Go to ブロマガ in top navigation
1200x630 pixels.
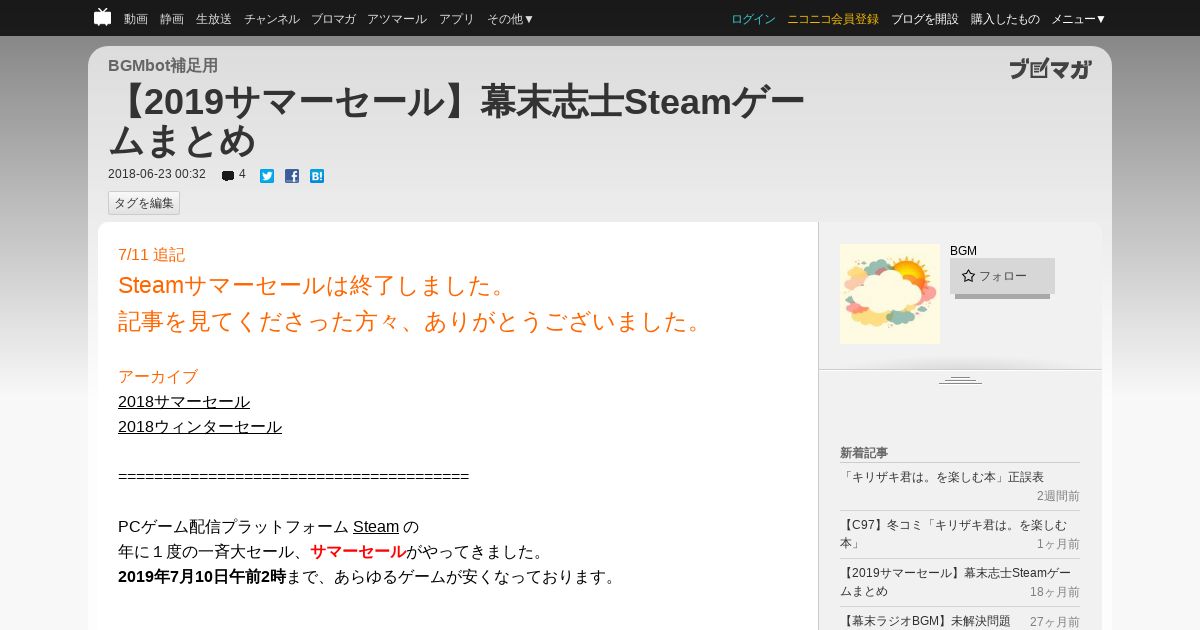point(333,19)
